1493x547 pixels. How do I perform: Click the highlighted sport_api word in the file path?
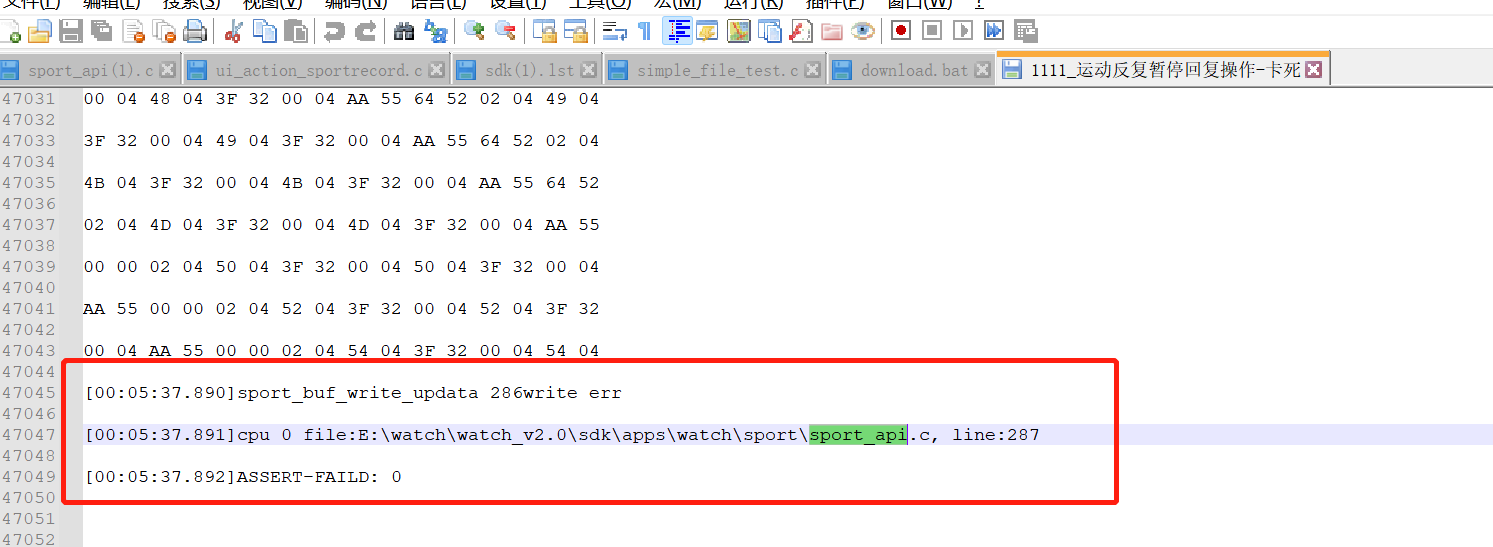pyautogui.click(x=858, y=435)
